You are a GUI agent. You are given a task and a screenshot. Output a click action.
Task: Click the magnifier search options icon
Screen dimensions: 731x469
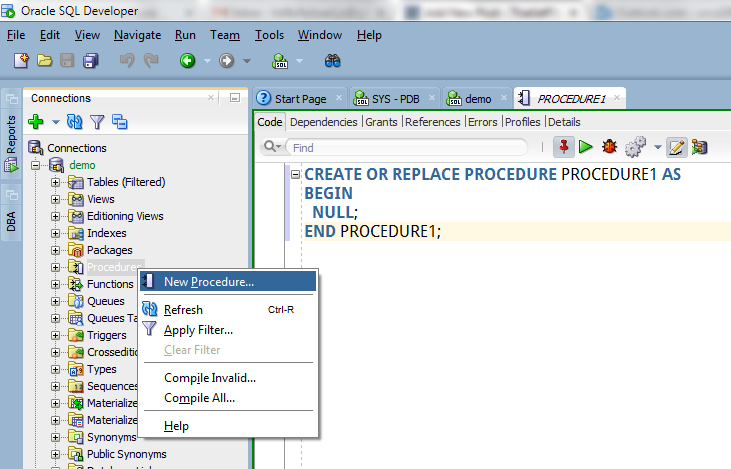pos(272,147)
